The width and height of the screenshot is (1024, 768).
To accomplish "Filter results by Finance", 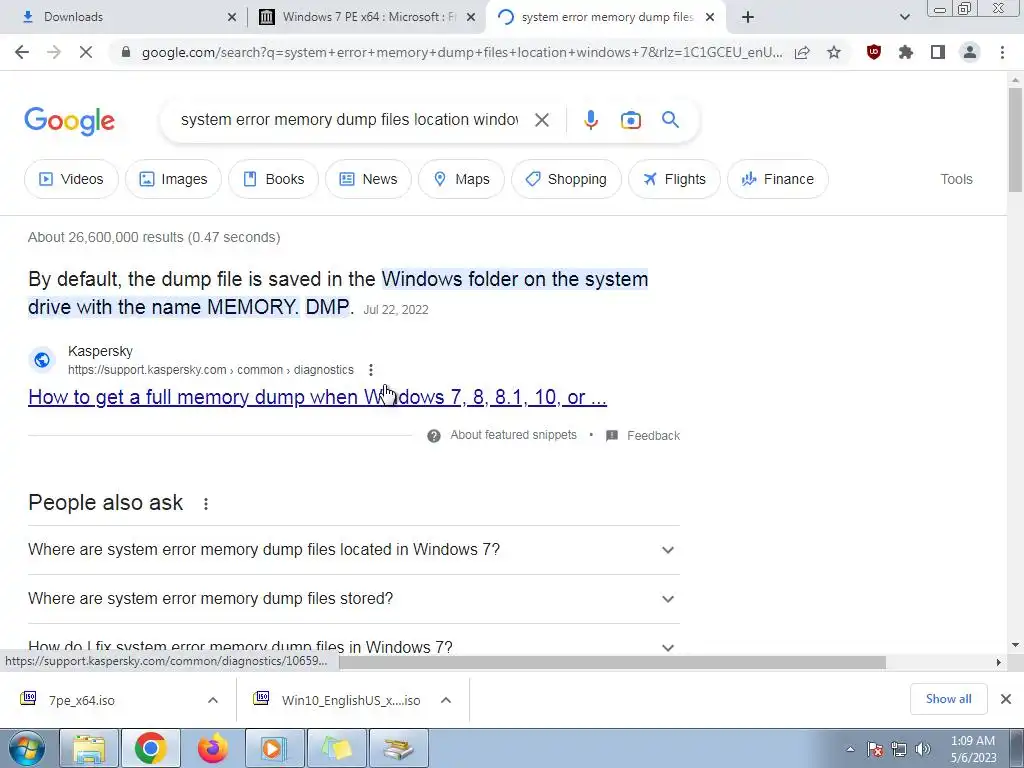I will click(x=777, y=179).
